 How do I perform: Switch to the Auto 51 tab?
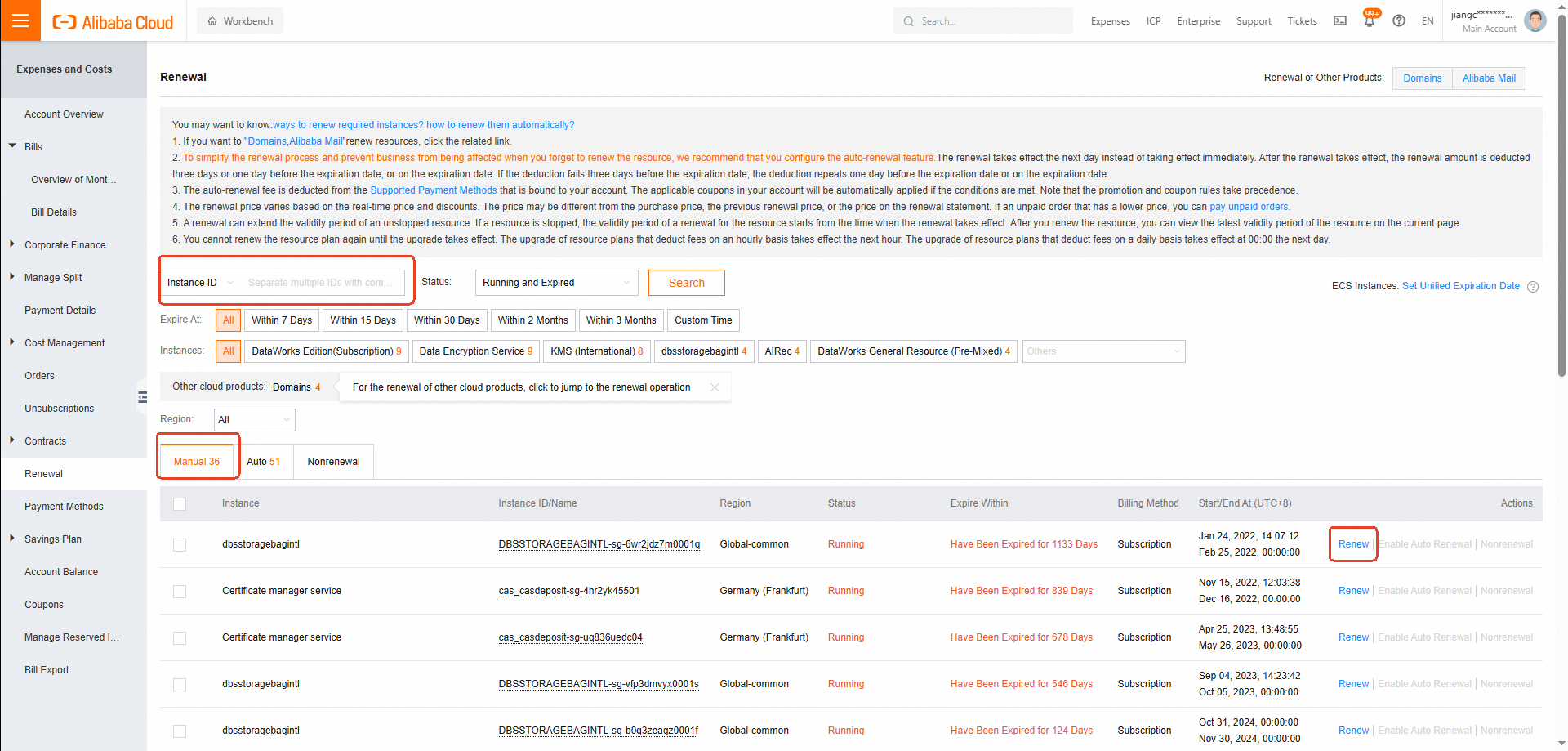[x=263, y=462]
